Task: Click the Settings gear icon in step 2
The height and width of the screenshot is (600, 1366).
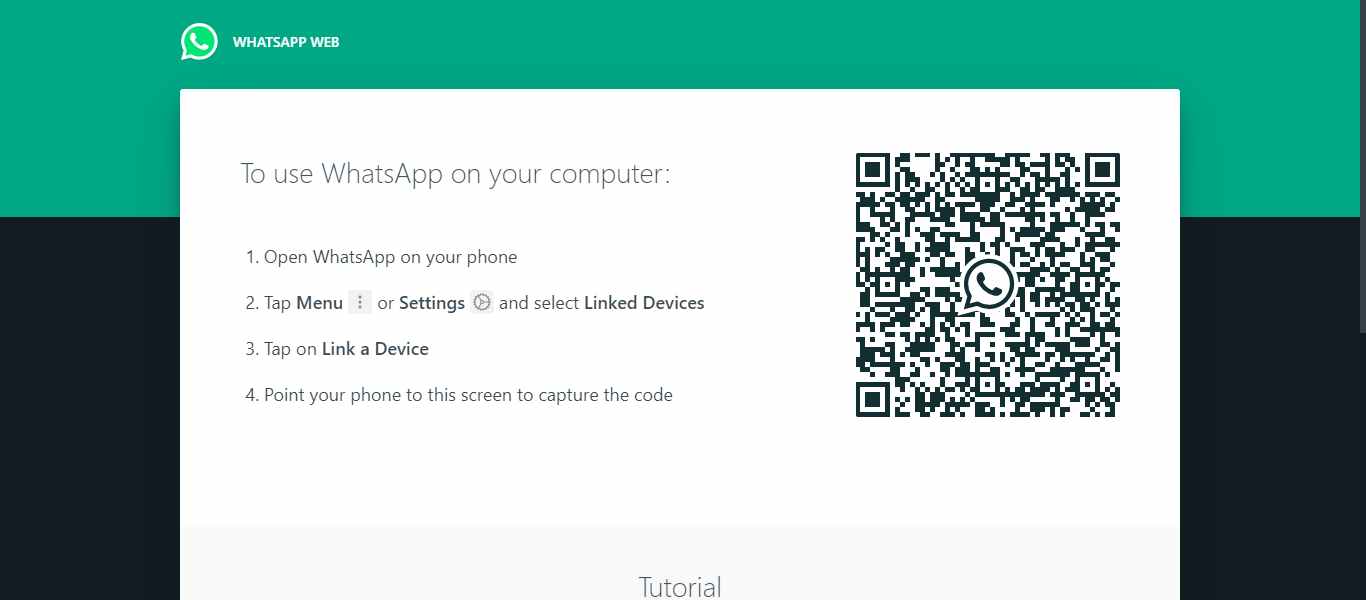Action: 482,303
